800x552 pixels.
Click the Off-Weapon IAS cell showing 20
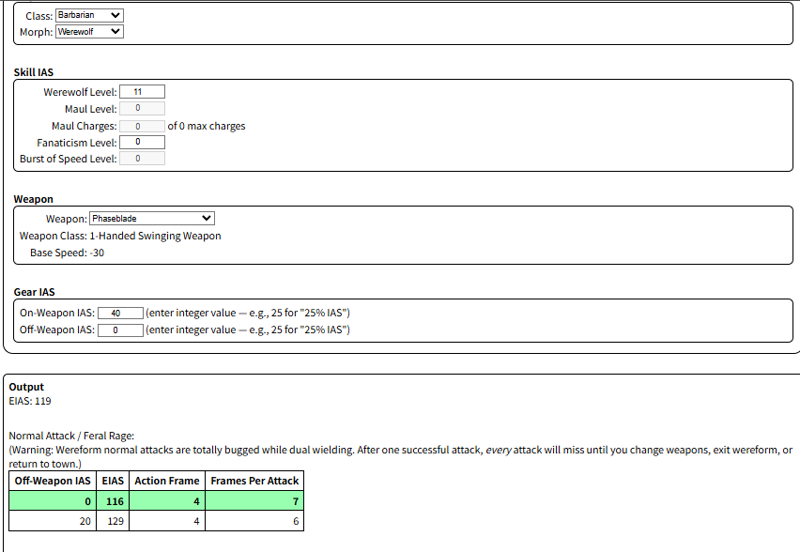[53, 521]
